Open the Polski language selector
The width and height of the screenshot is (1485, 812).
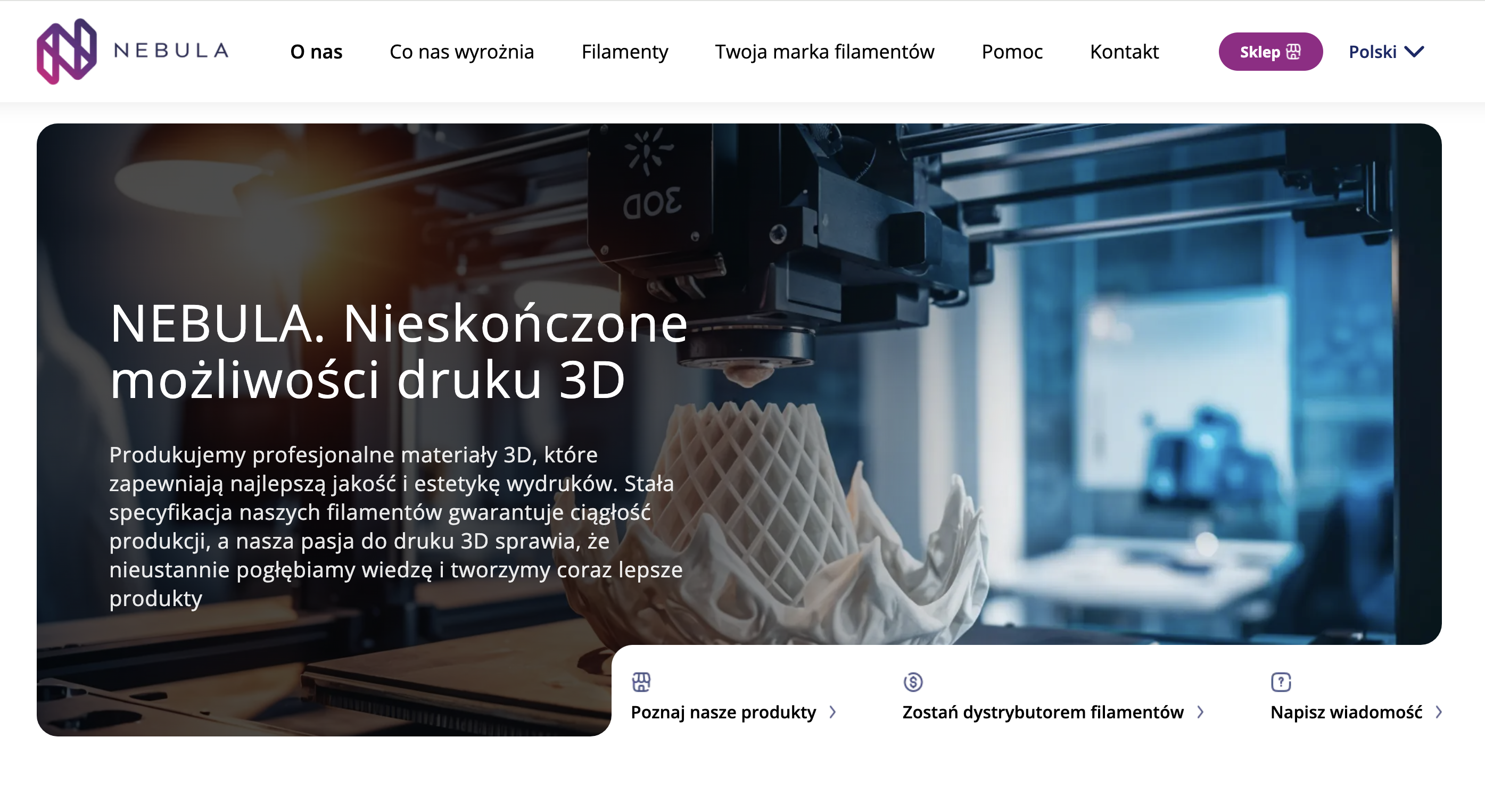pyautogui.click(x=1387, y=52)
